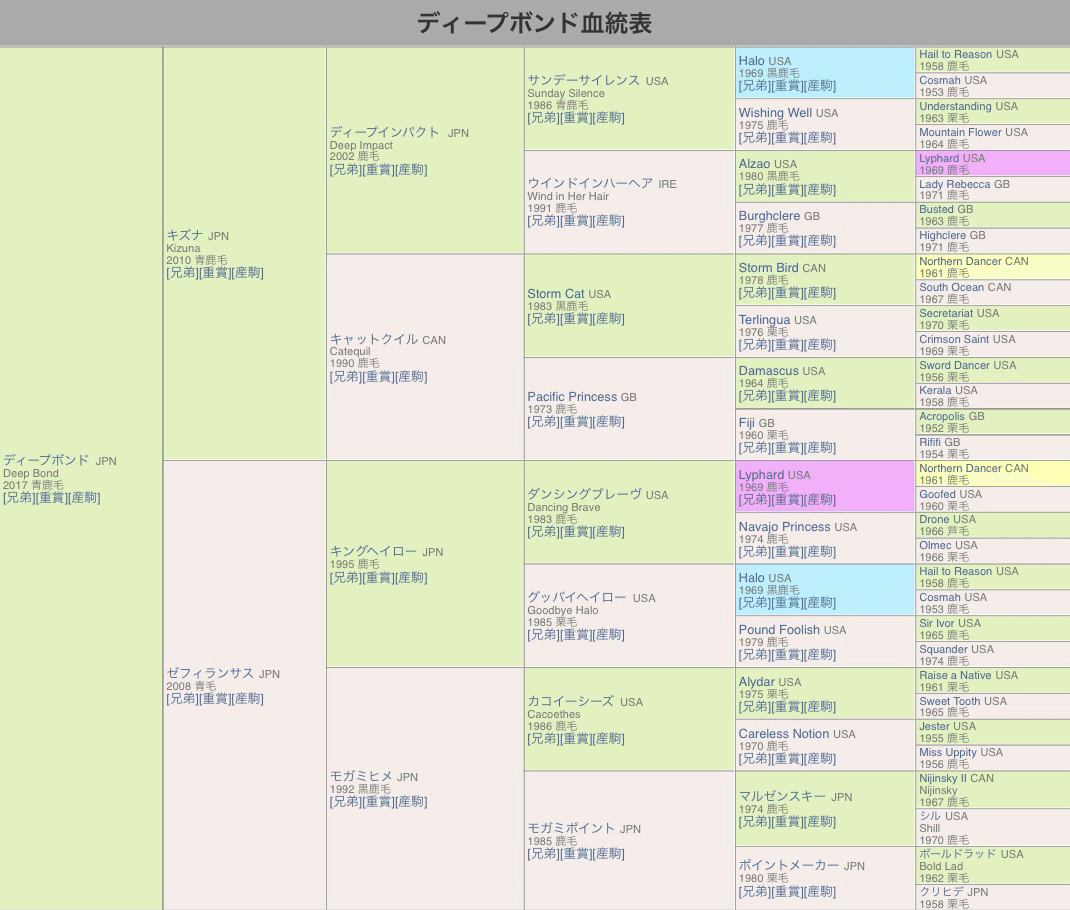
Task: Open [兄弟] link under キズナ
Action: [182, 273]
